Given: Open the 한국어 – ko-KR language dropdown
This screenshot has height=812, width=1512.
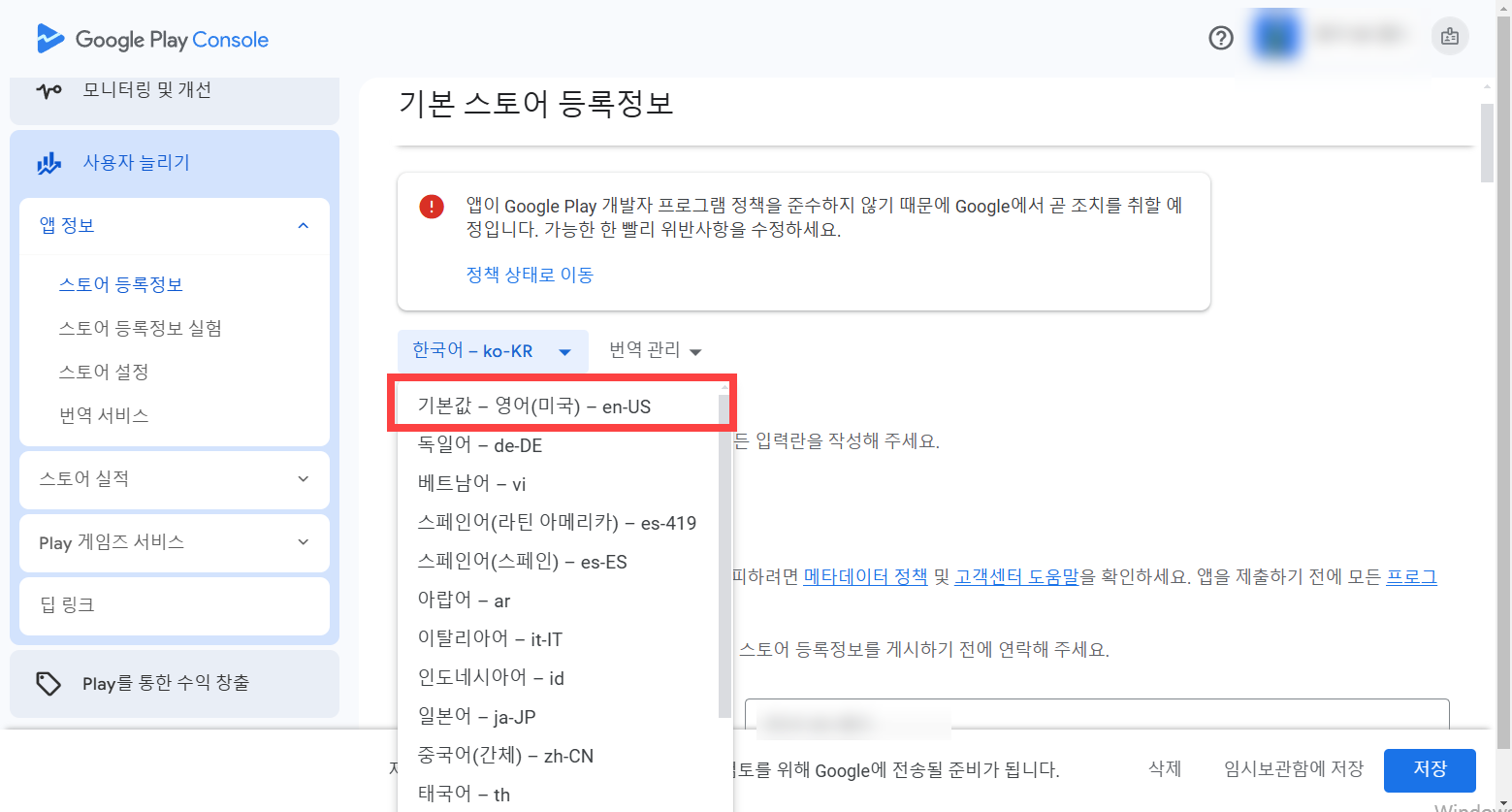Looking at the screenshot, I should pyautogui.click(x=493, y=351).
